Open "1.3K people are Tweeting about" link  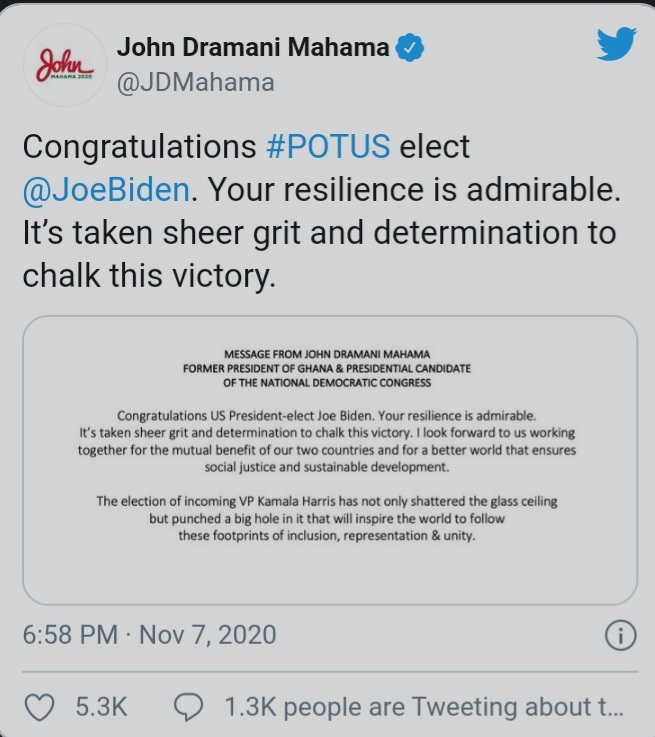pyautogui.click(x=423, y=707)
